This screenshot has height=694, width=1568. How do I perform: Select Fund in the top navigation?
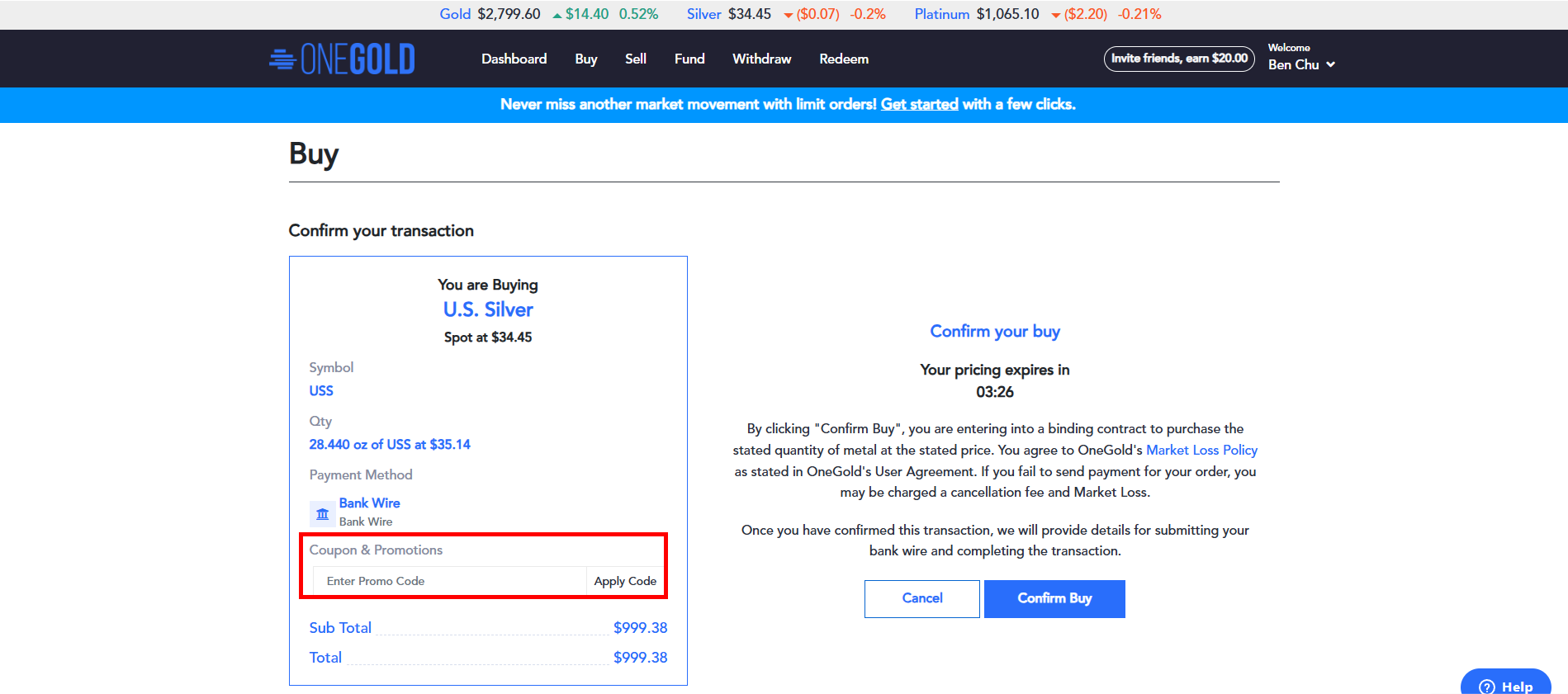click(689, 59)
